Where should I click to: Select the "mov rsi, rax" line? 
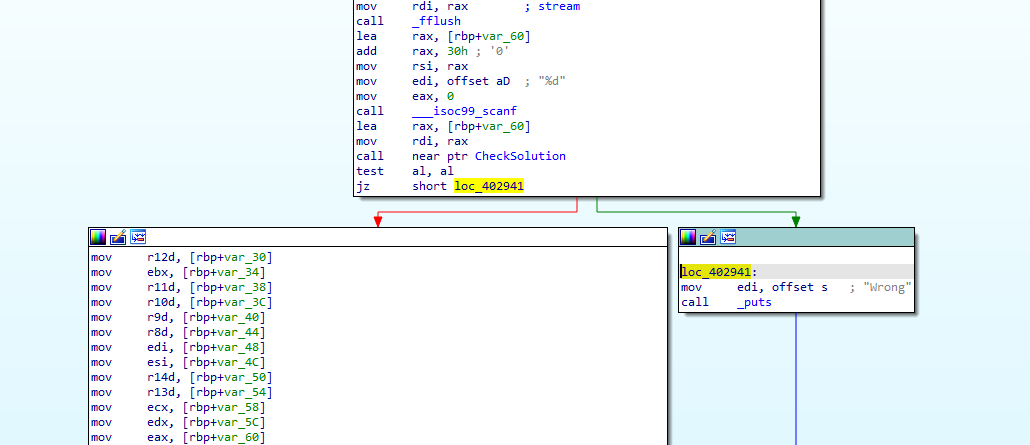click(x=412, y=66)
